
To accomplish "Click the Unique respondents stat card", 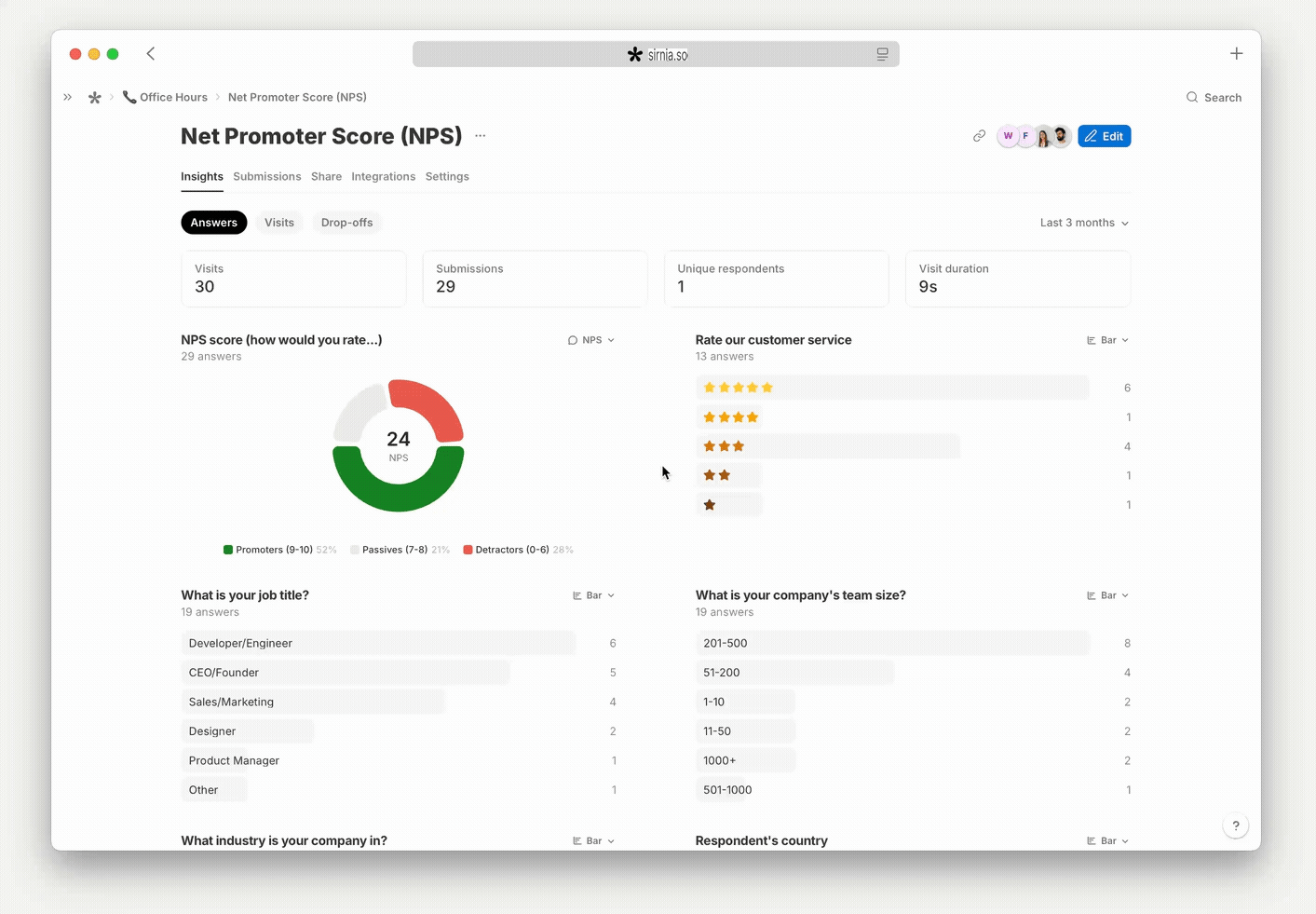I will (x=776, y=279).
